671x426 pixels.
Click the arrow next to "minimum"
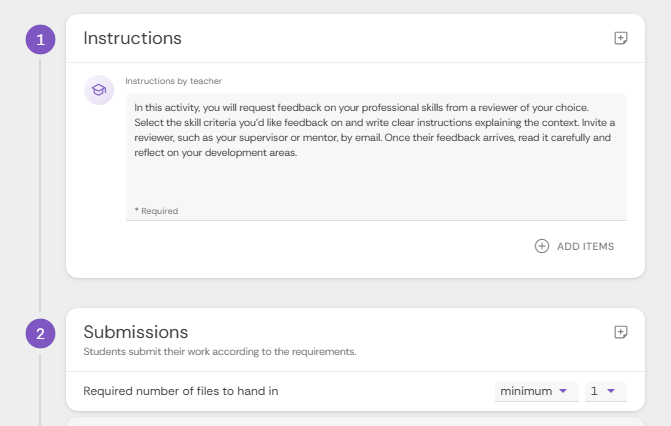coord(563,391)
